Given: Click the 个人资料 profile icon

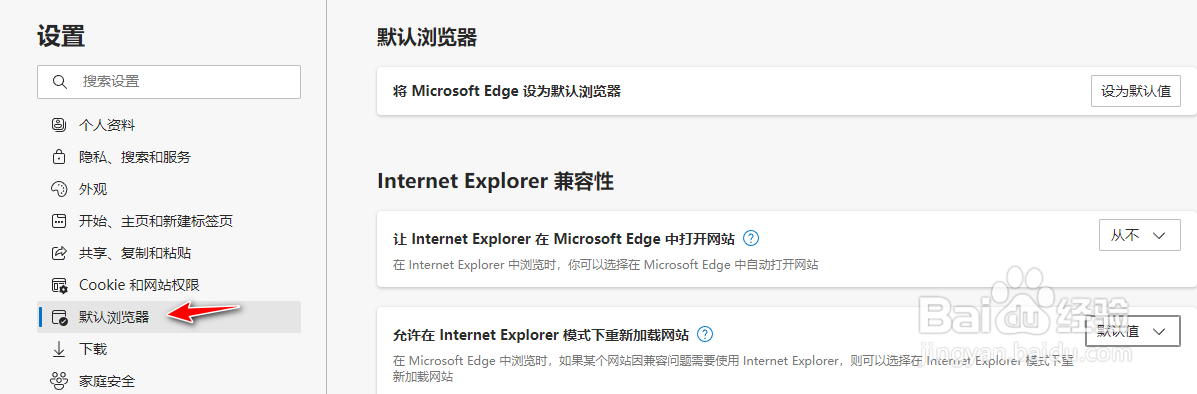Looking at the screenshot, I should click(59, 125).
